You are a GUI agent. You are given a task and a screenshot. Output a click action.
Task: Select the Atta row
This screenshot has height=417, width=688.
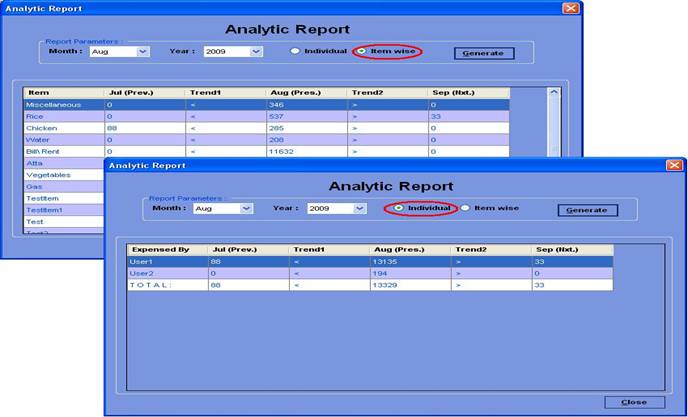64,163
